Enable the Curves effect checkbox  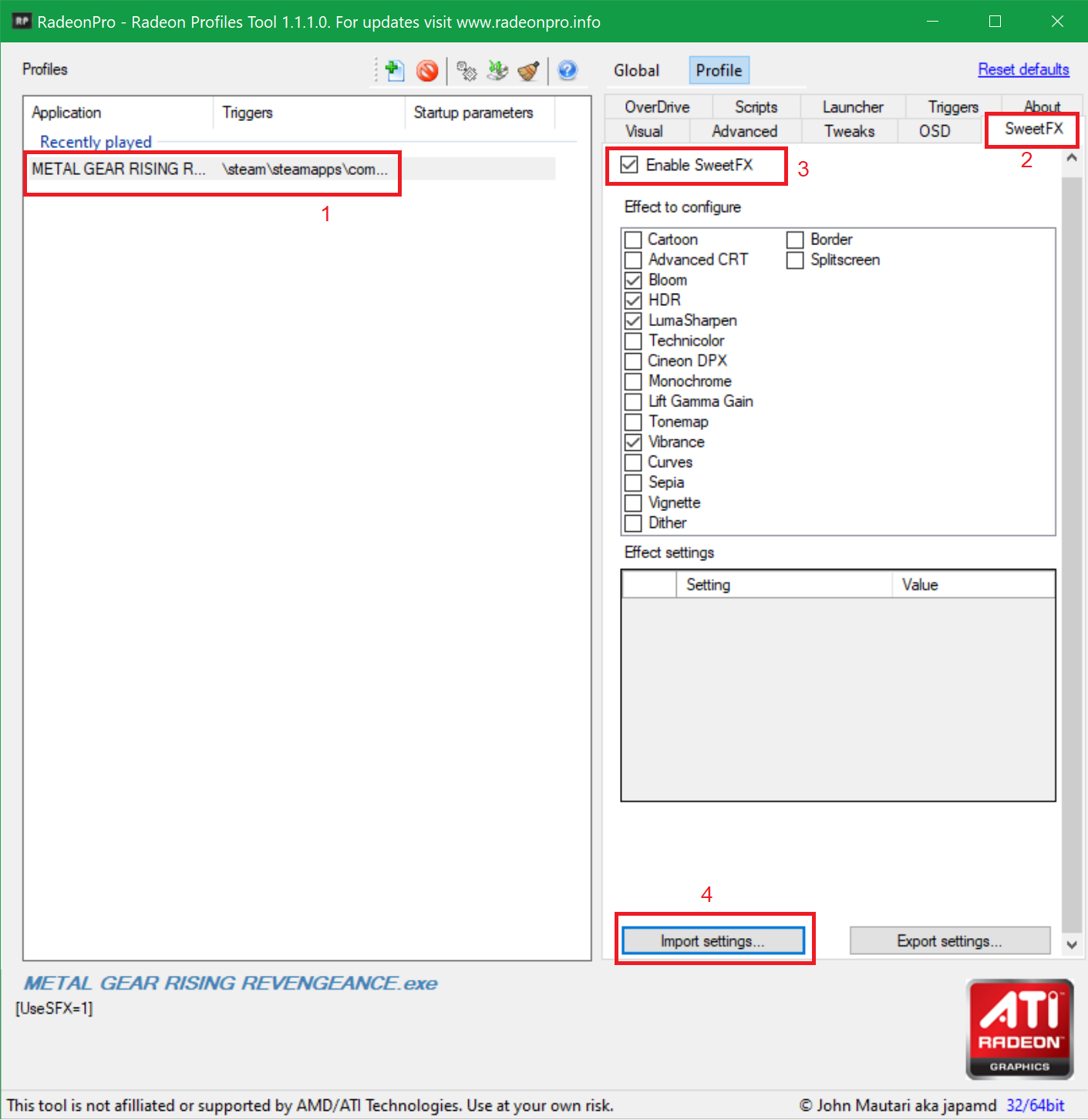pos(633,462)
